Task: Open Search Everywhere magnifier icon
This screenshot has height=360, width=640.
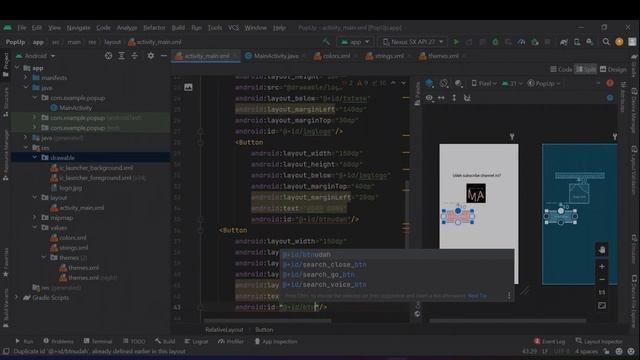Action: tap(606, 42)
